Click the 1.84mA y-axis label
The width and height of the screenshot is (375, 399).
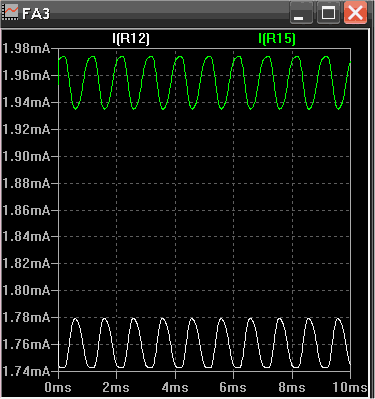(26, 237)
